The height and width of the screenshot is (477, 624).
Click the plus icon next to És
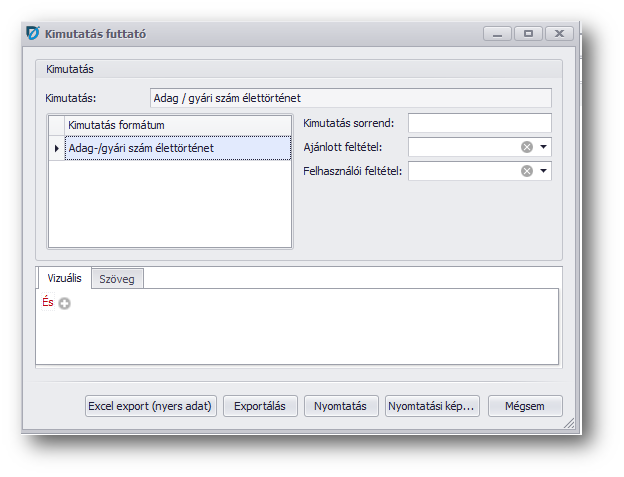[65, 304]
